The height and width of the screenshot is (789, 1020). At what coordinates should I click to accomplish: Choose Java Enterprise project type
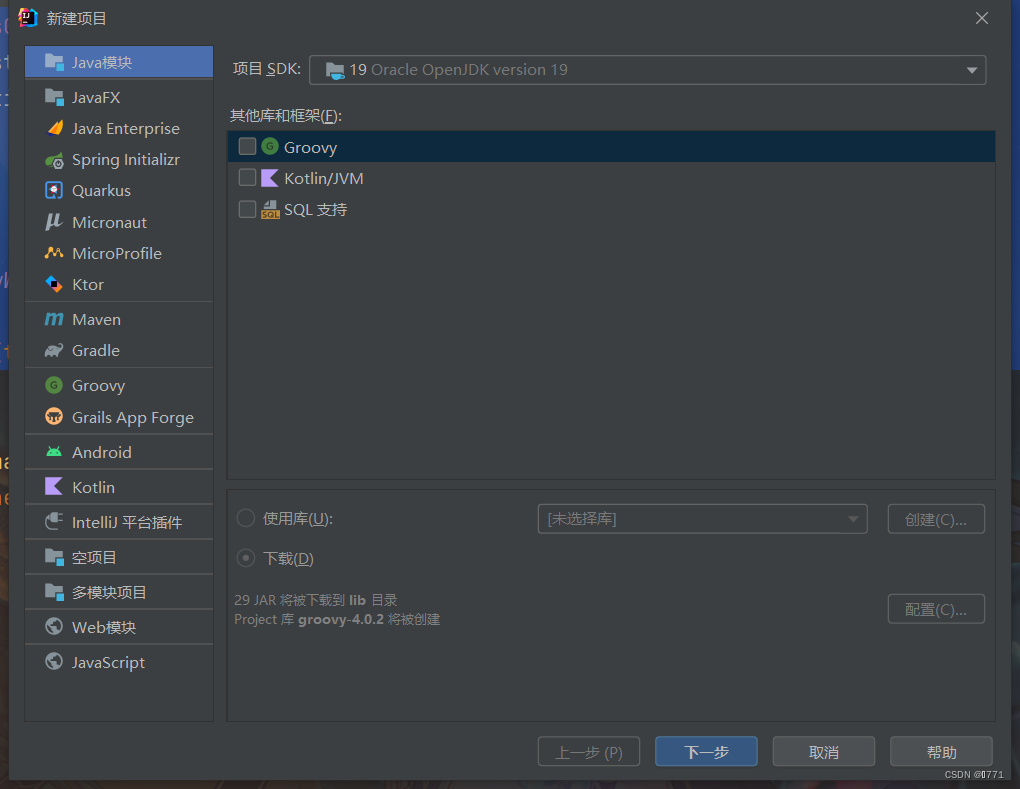click(119, 128)
